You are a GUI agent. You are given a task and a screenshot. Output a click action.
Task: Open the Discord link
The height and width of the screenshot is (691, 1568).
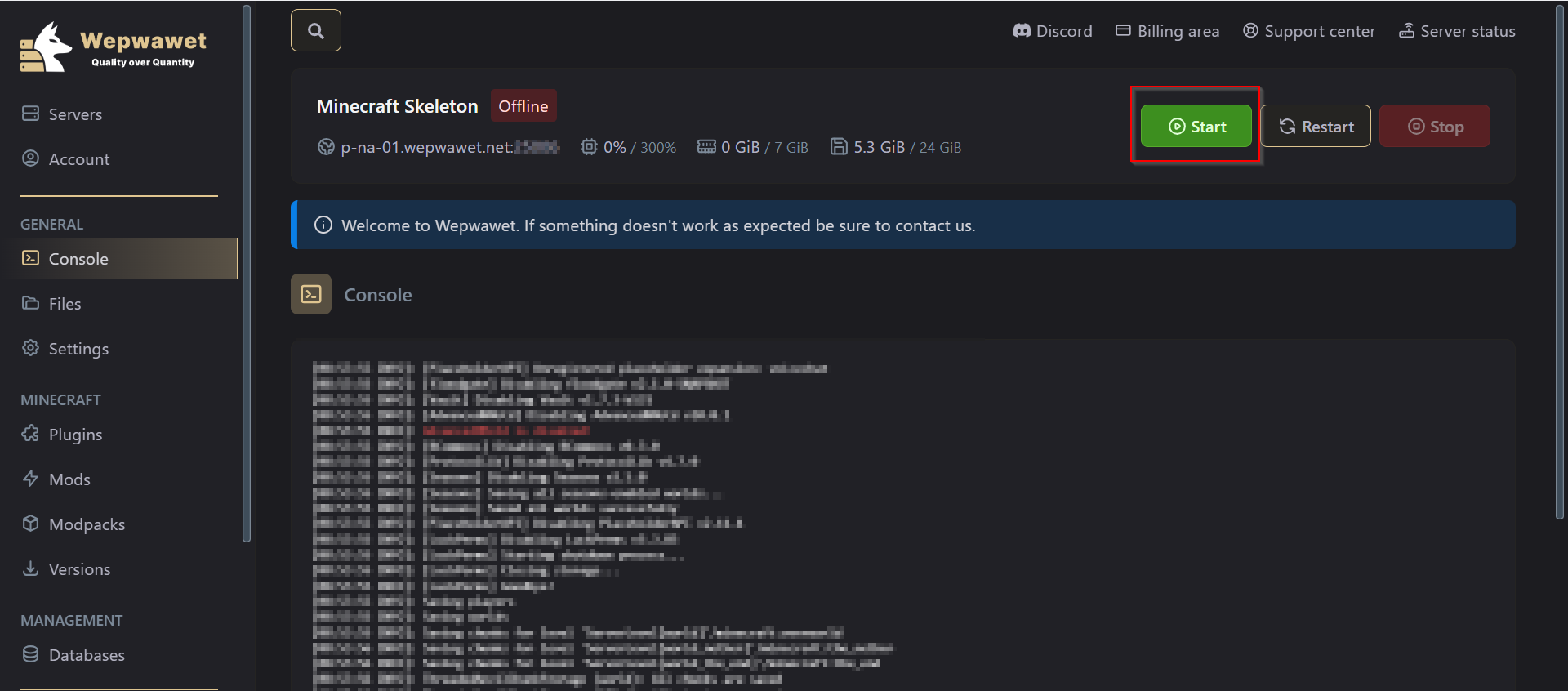pos(1052,31)
